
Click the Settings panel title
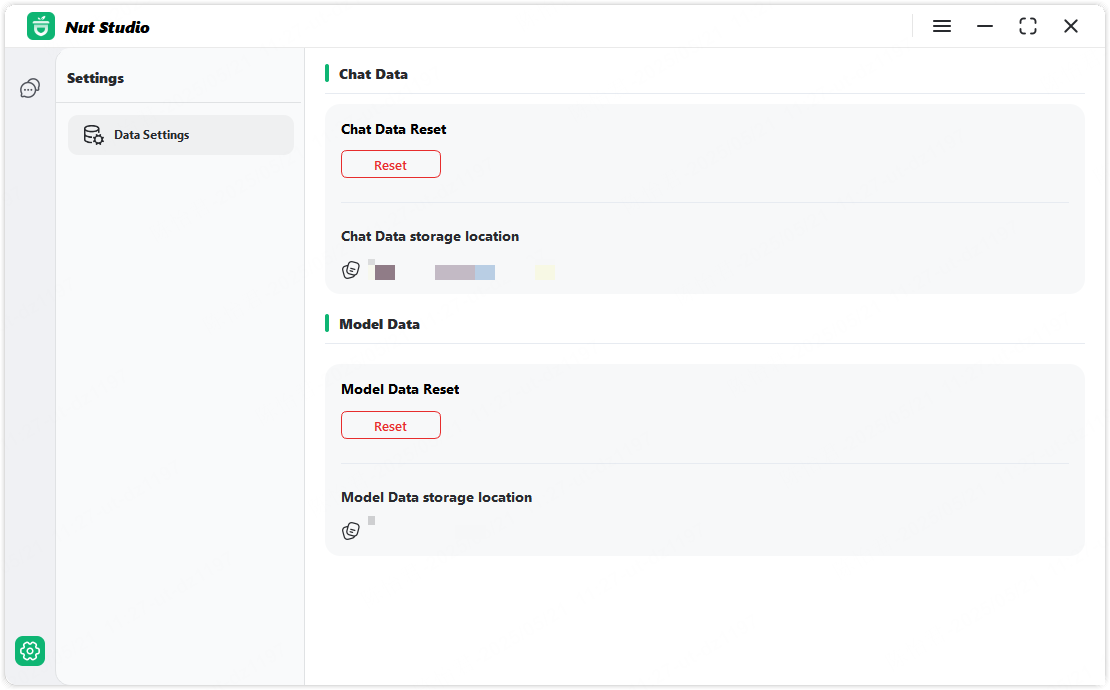(x=96, y=79)
